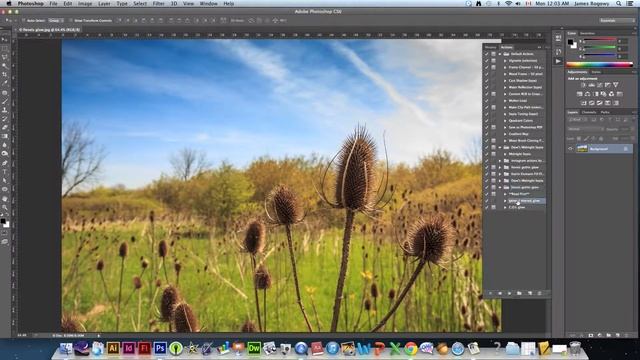Select the Crop tool in the toolbox

point(4,74)
